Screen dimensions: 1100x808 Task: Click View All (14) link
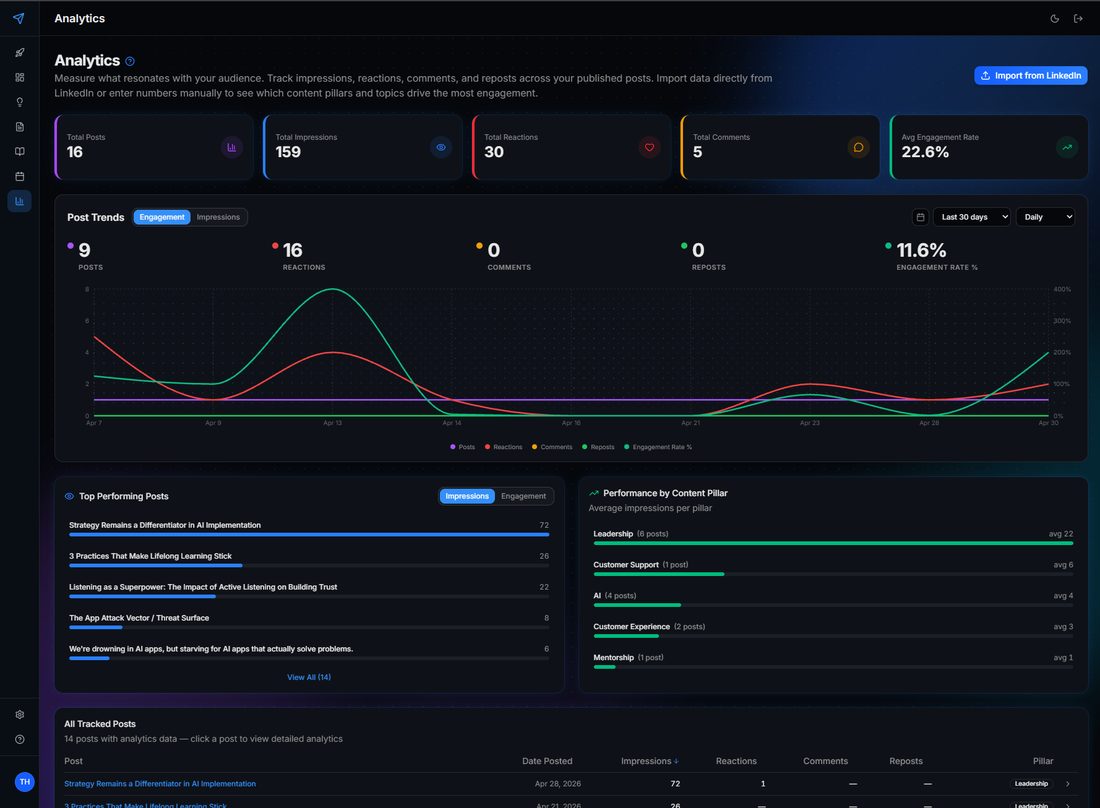point(309,677)
